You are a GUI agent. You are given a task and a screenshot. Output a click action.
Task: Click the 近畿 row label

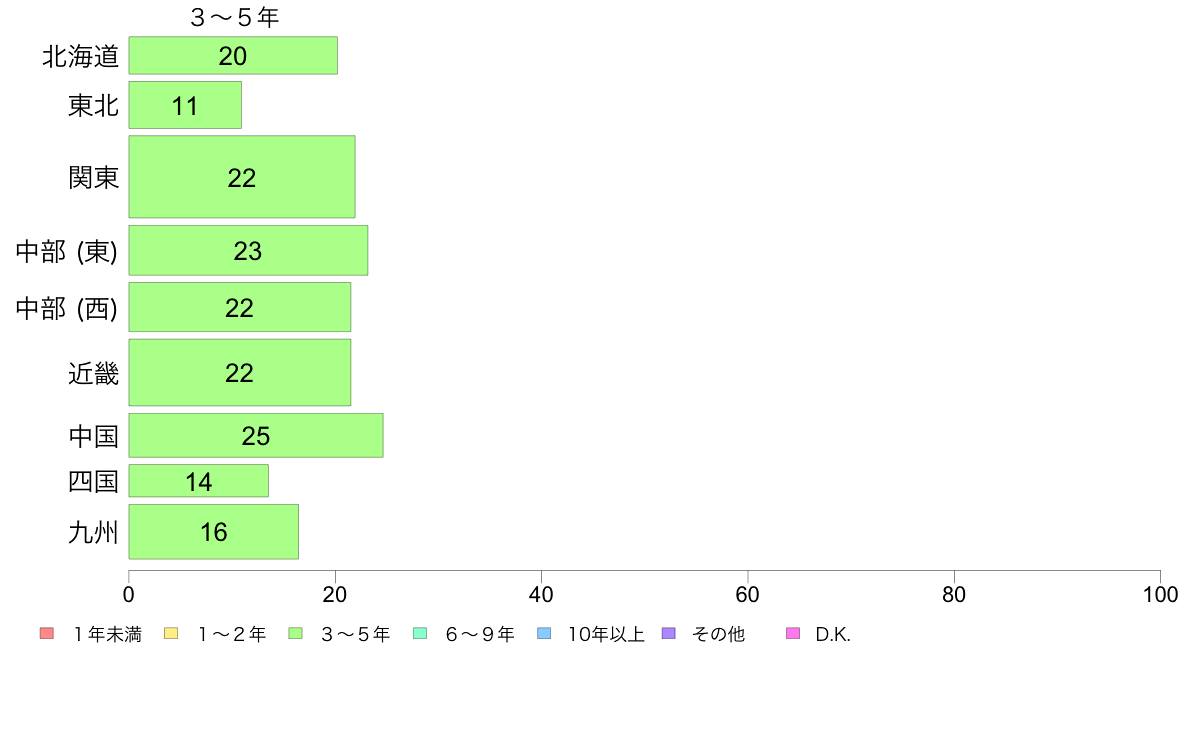pos(94,373)
